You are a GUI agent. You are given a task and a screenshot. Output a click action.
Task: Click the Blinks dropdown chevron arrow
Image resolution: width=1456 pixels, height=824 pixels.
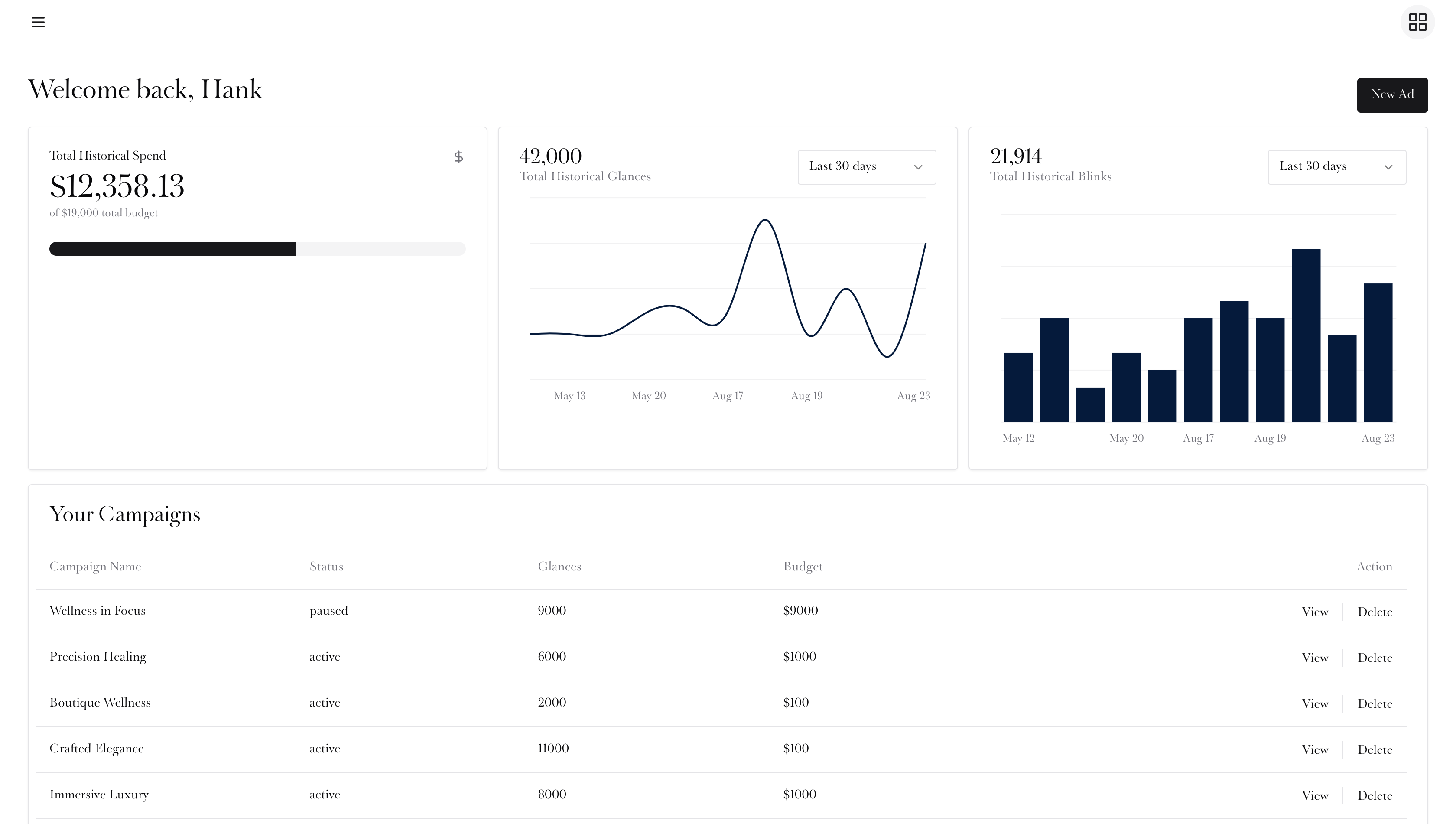click(1388, 167)
